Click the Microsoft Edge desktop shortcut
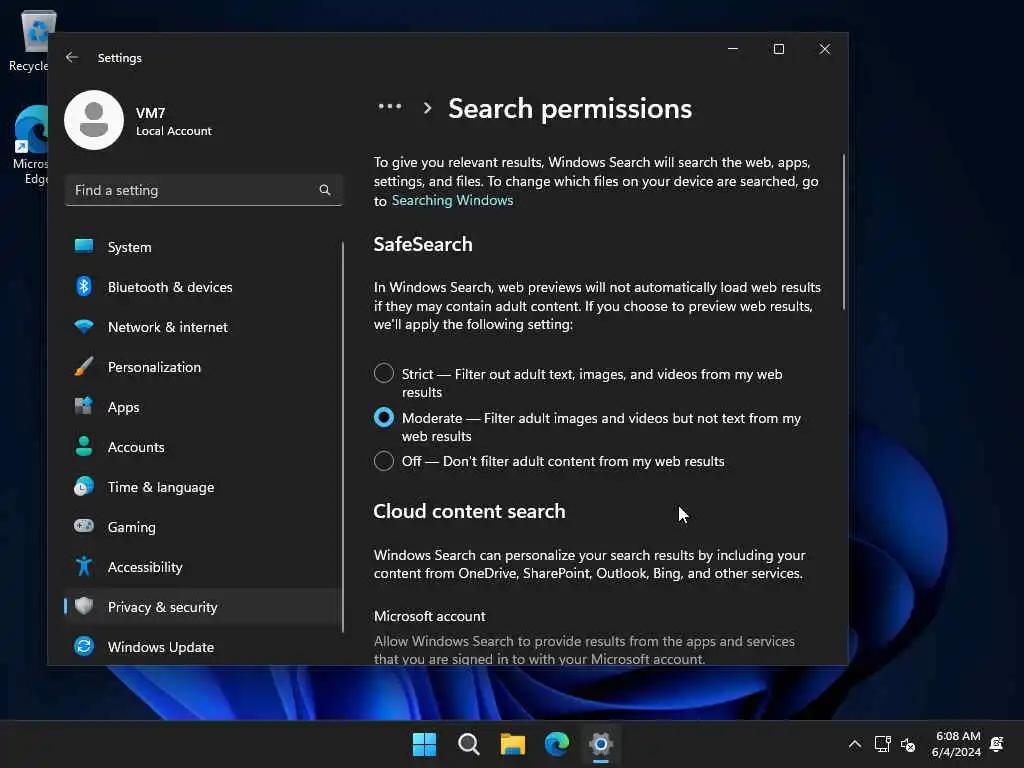This screenshot has height=768, width=1024. point(30,146)
